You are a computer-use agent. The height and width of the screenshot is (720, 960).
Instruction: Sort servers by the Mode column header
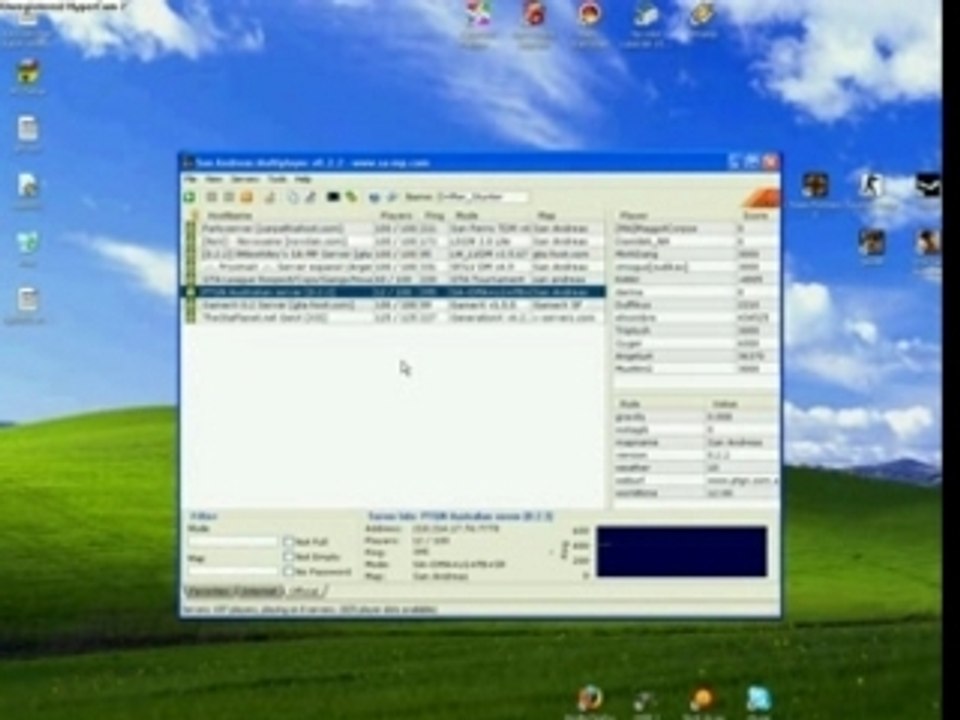490,216
